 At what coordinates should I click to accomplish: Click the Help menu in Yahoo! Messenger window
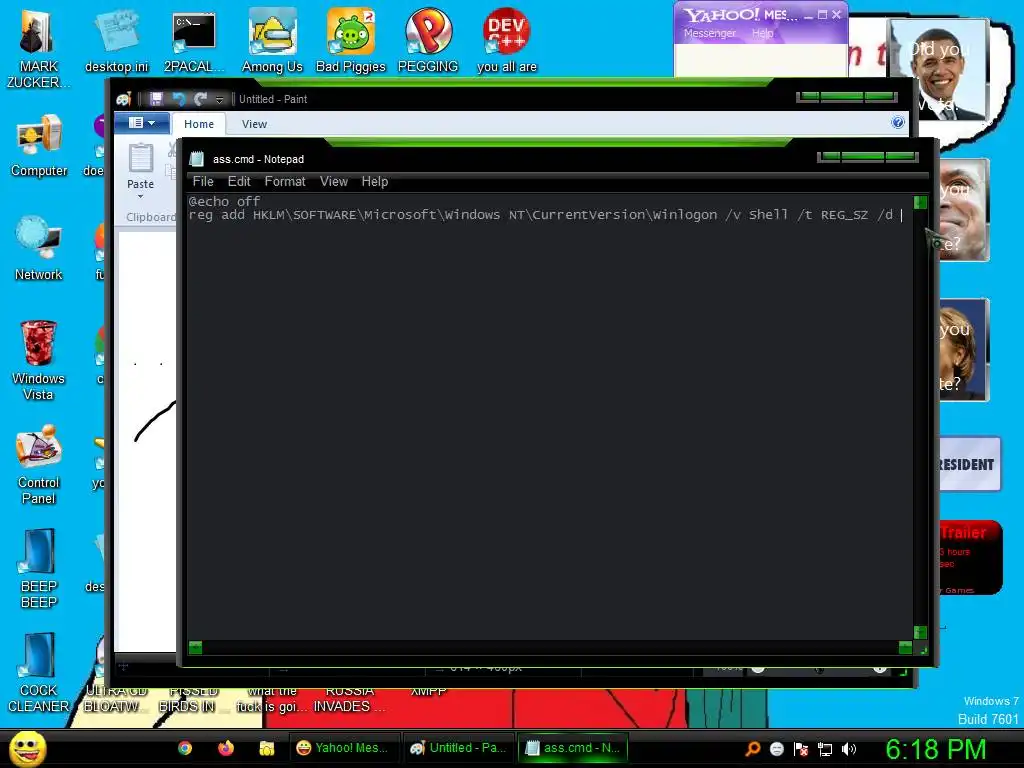click(x=762, y=33)
